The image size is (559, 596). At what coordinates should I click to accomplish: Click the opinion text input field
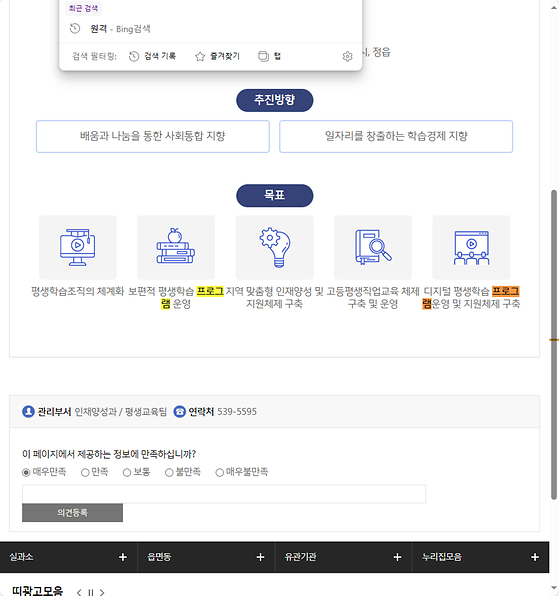pyautogui.click(x=224, y=494)
